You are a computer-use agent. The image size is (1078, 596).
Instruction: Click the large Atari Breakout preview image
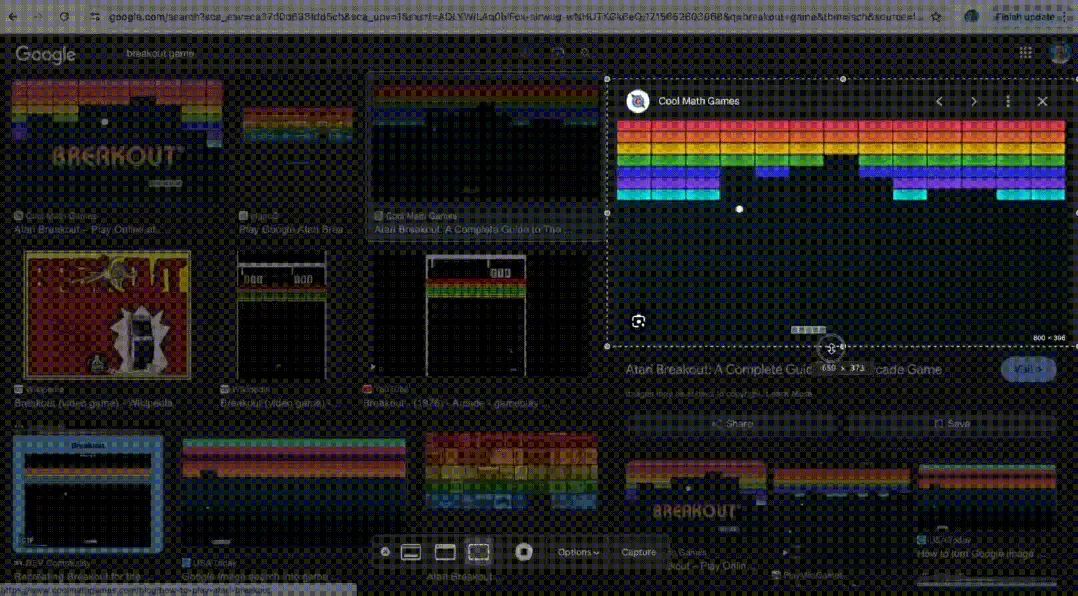click(x=841, y=230)
